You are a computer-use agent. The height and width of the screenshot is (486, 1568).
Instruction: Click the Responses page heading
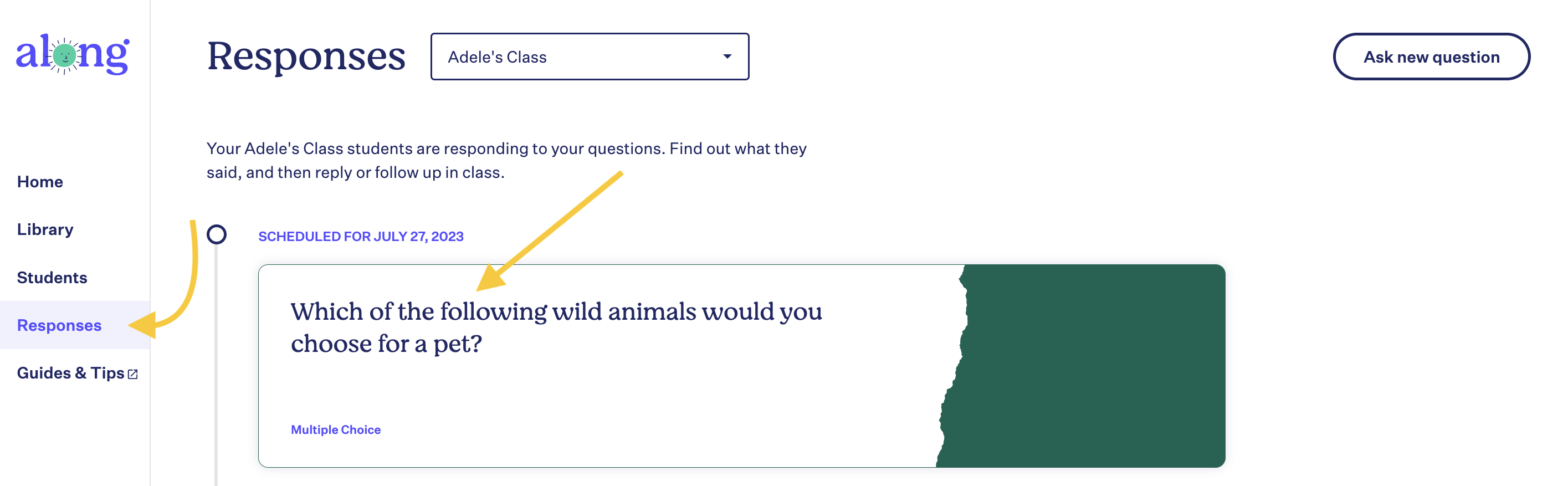coord(306,56)
